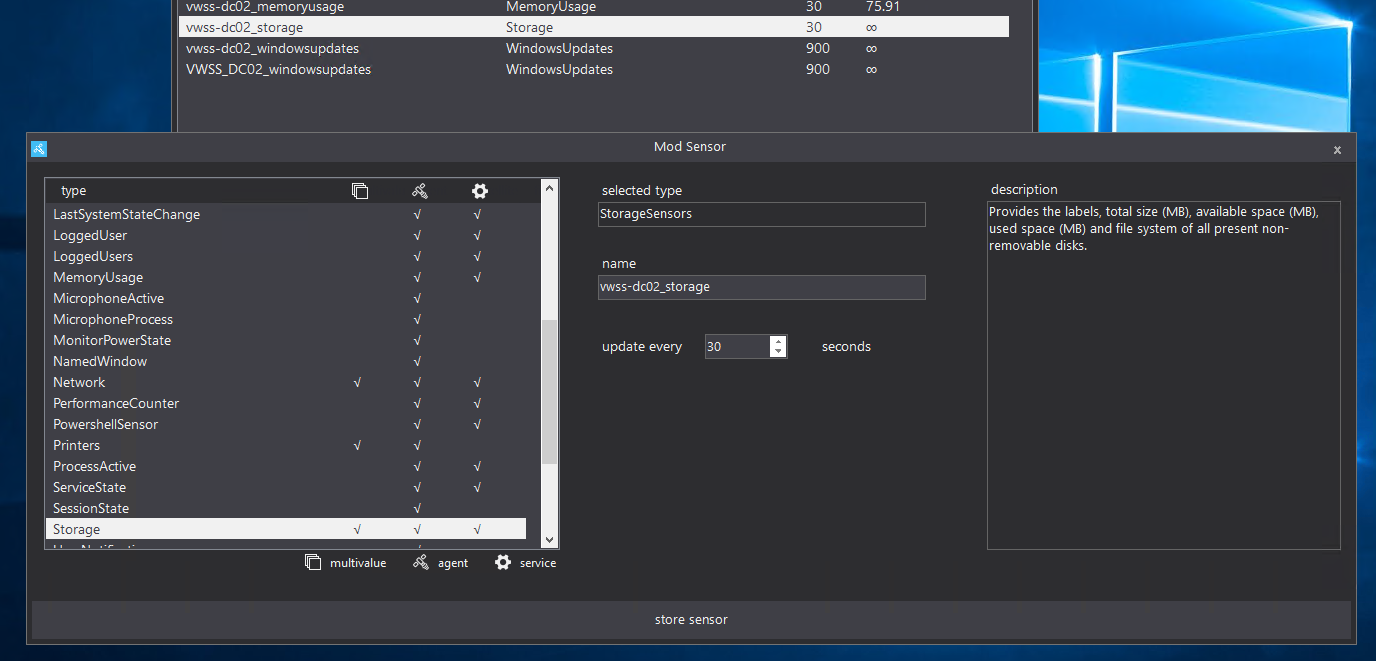The height and width of the screenshot is (661, 1376).
Task: Click the service gear icon in the list header
Action: pyautogui.click(x=479, y=190)
